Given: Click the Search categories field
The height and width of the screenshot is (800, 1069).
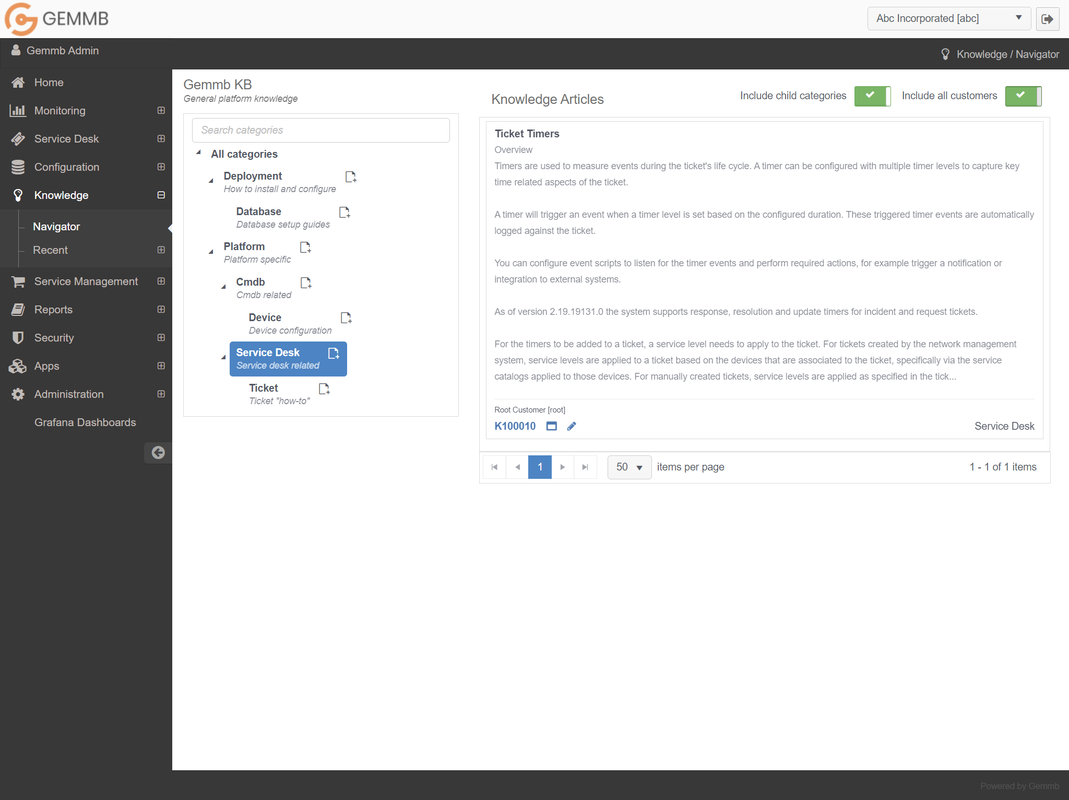Looking at the screenshot, I should click(321, 130).
